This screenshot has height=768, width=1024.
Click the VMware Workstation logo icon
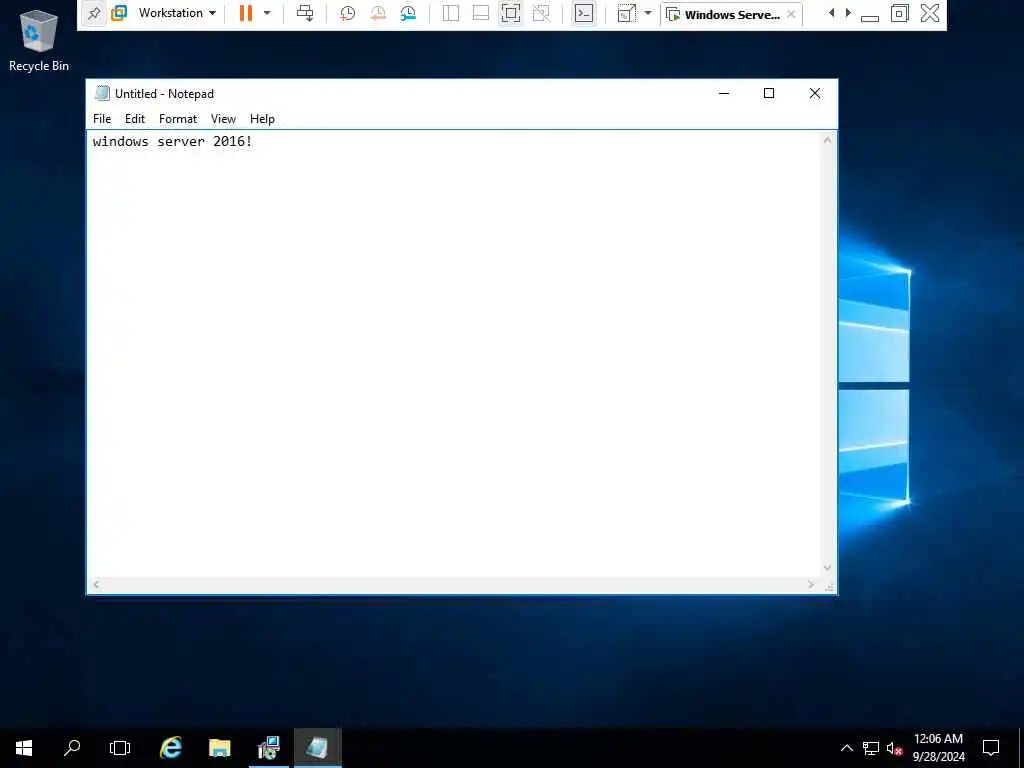[x=119, y=13]
